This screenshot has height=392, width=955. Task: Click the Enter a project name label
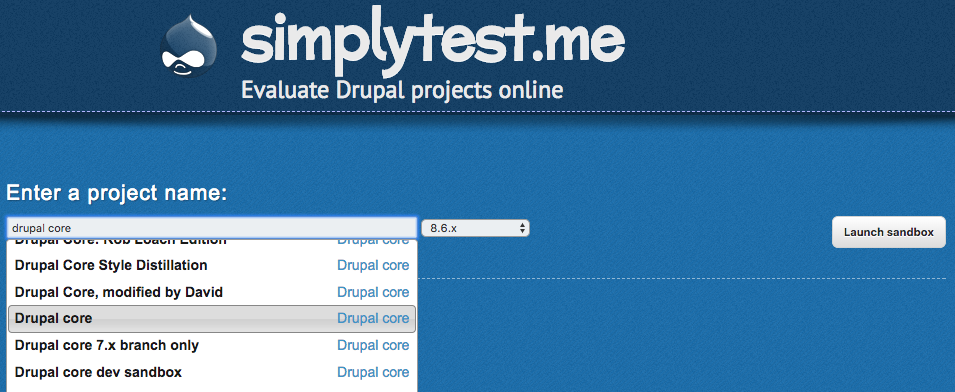point(116,194)
